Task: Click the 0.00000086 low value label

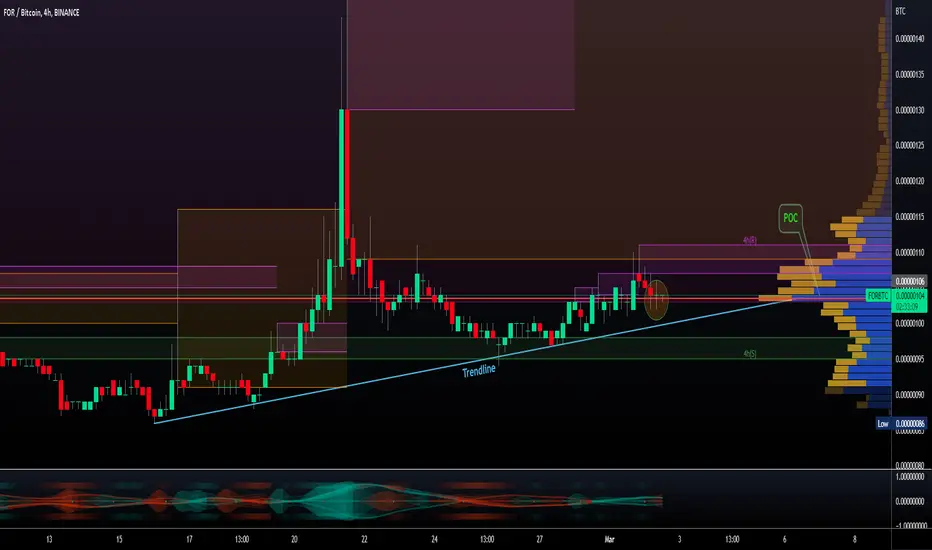Action: (910, 423)
